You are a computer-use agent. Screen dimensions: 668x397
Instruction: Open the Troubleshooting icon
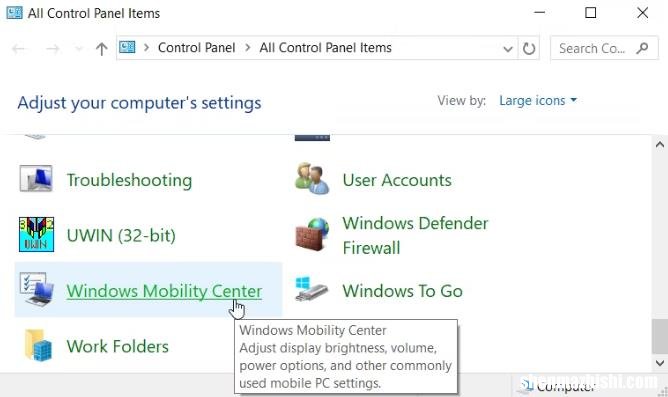click(x=36, y=179)
